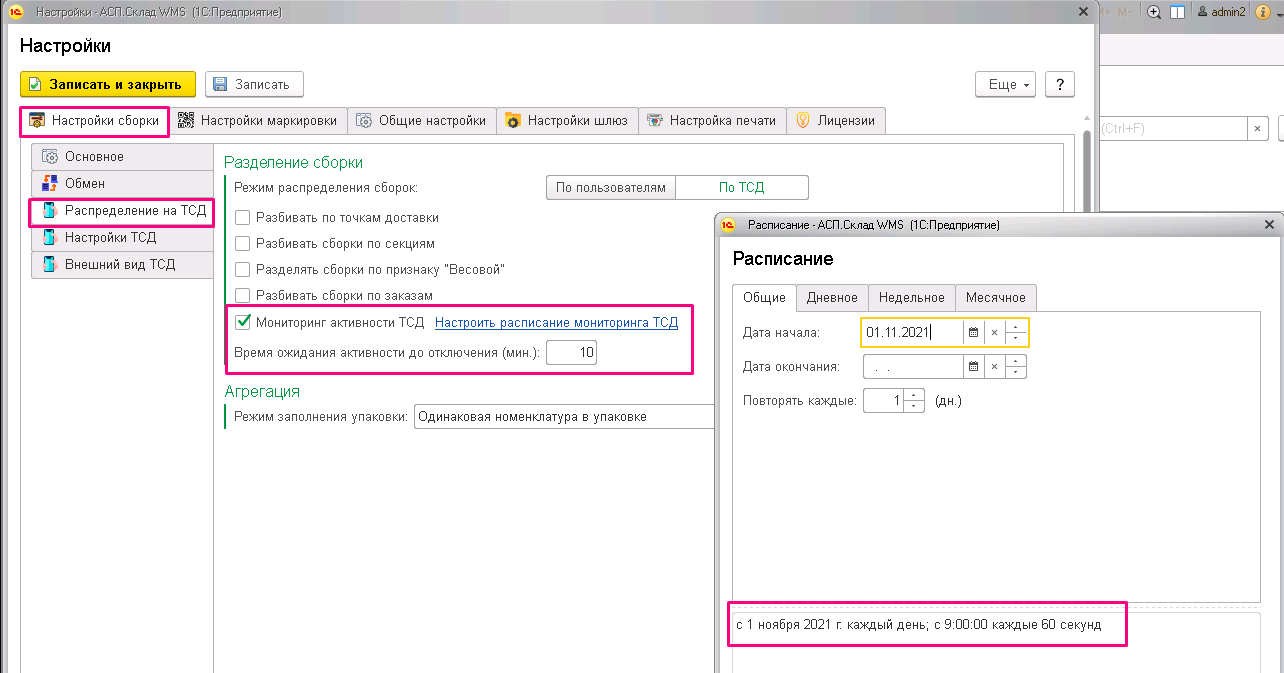Screen dimensions: 1284x673
Task: Increase Повторять каждые value
Action: tap(914, 395)
